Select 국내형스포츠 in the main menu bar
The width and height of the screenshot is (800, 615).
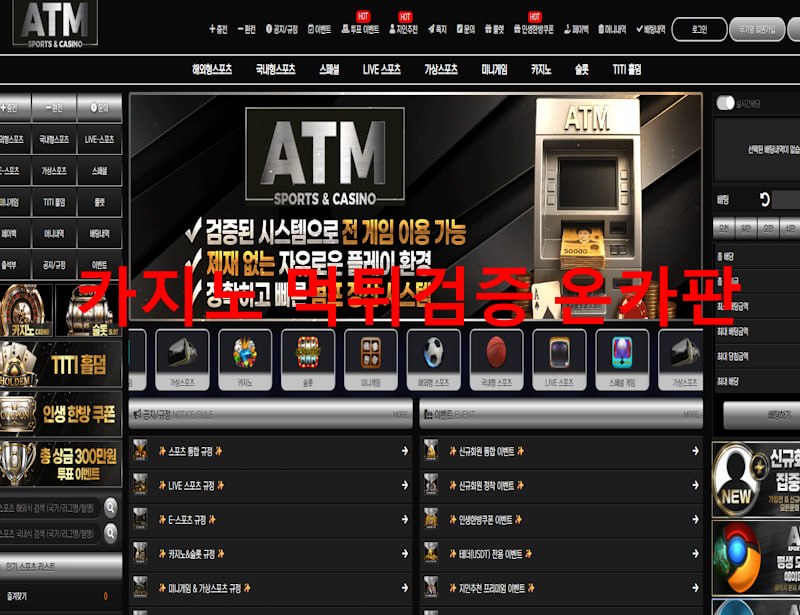276,69
